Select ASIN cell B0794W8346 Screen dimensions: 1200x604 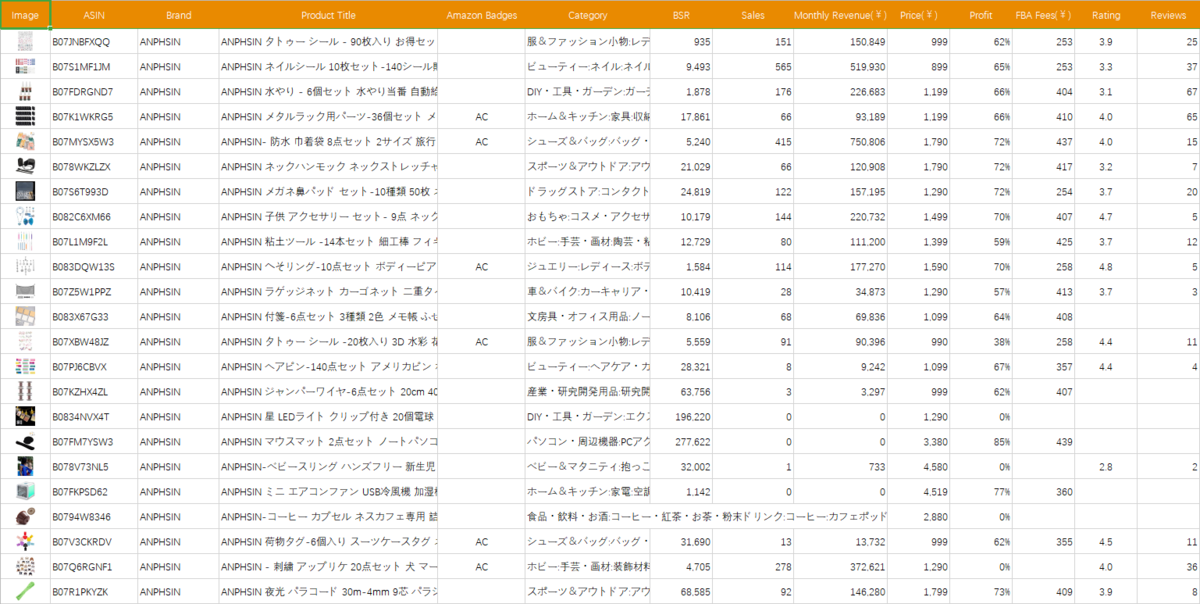[94, 517]
